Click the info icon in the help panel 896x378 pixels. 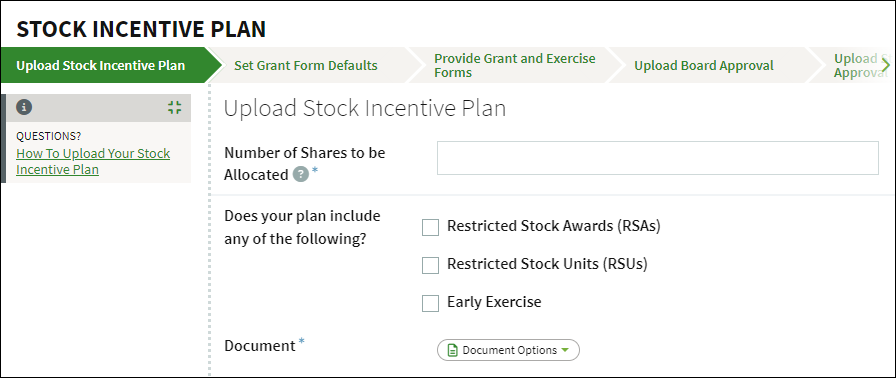click(x=24, y=107)
